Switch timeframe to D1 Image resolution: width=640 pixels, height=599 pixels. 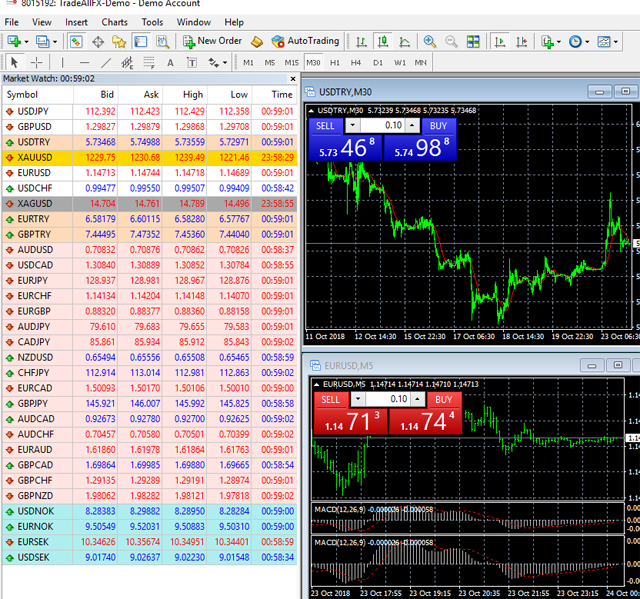pos(378,63)
